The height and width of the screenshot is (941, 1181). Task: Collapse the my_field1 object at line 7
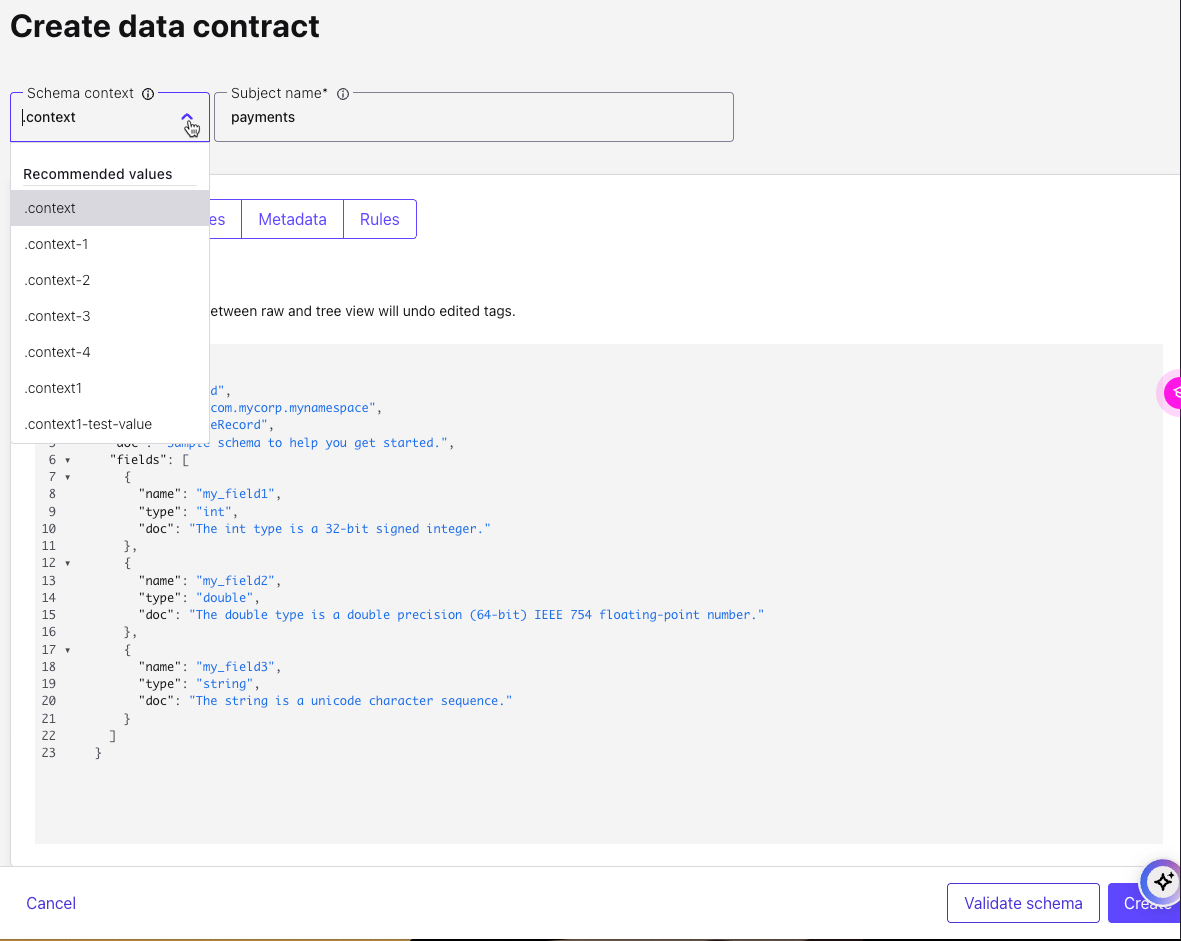point(66,476)
